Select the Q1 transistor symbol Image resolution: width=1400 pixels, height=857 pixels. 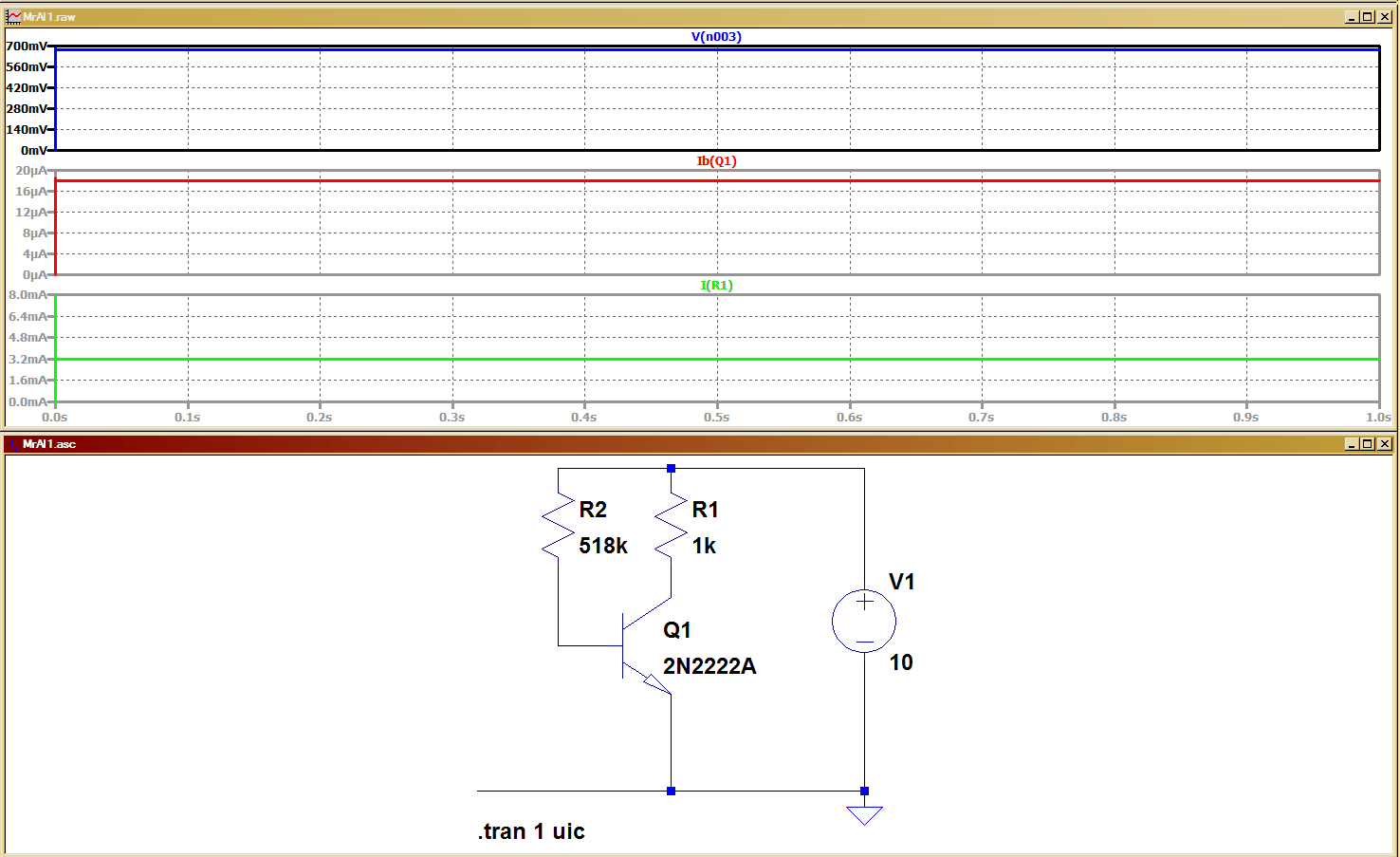646,646
